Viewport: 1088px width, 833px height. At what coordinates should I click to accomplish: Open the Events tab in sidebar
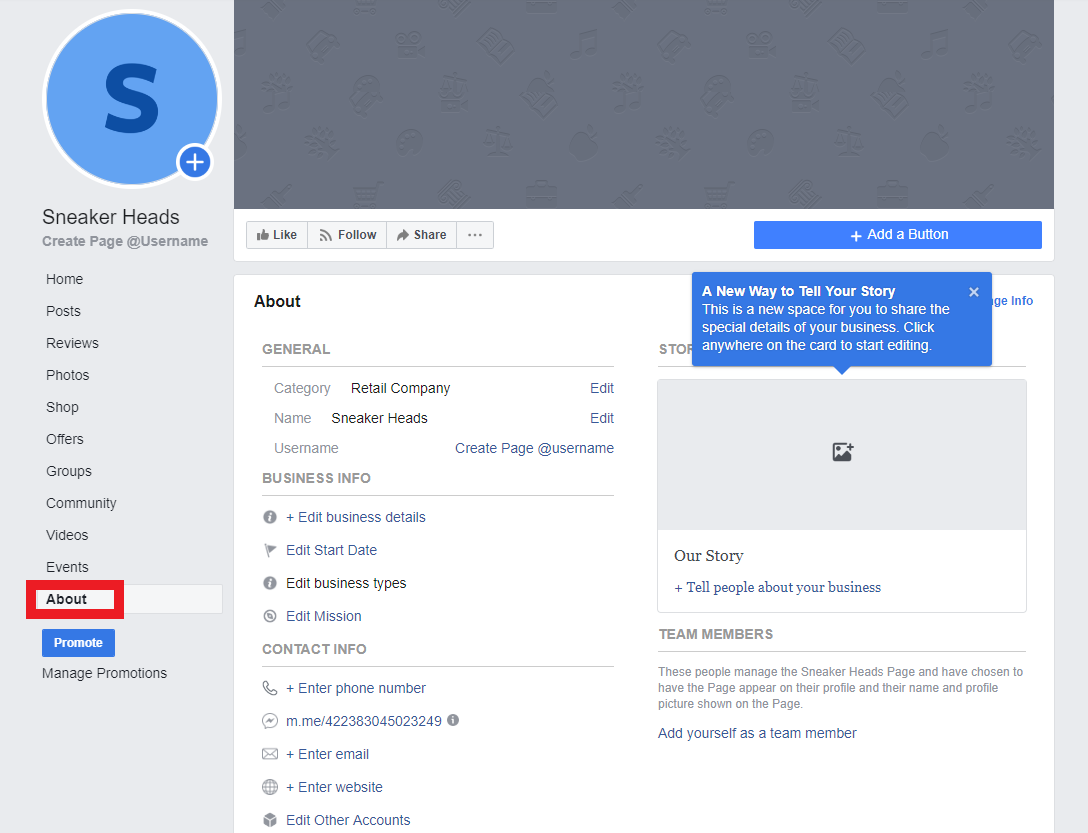[x=67, y=567]
